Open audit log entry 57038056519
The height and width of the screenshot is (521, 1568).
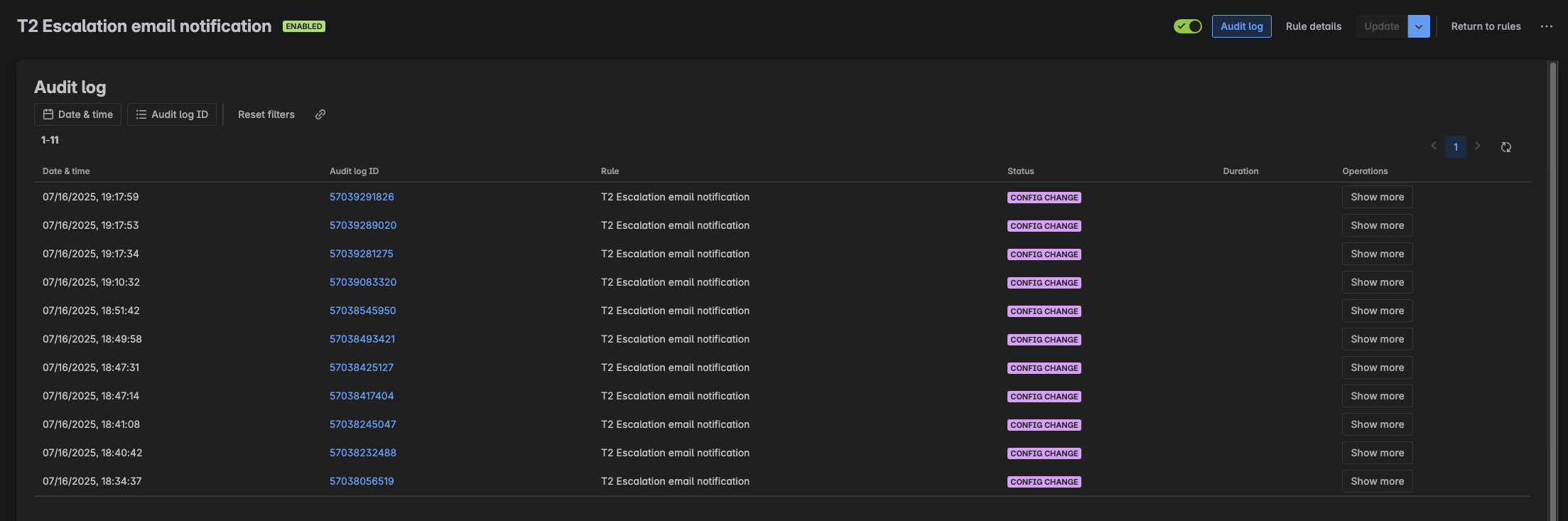tap(362, 481)
